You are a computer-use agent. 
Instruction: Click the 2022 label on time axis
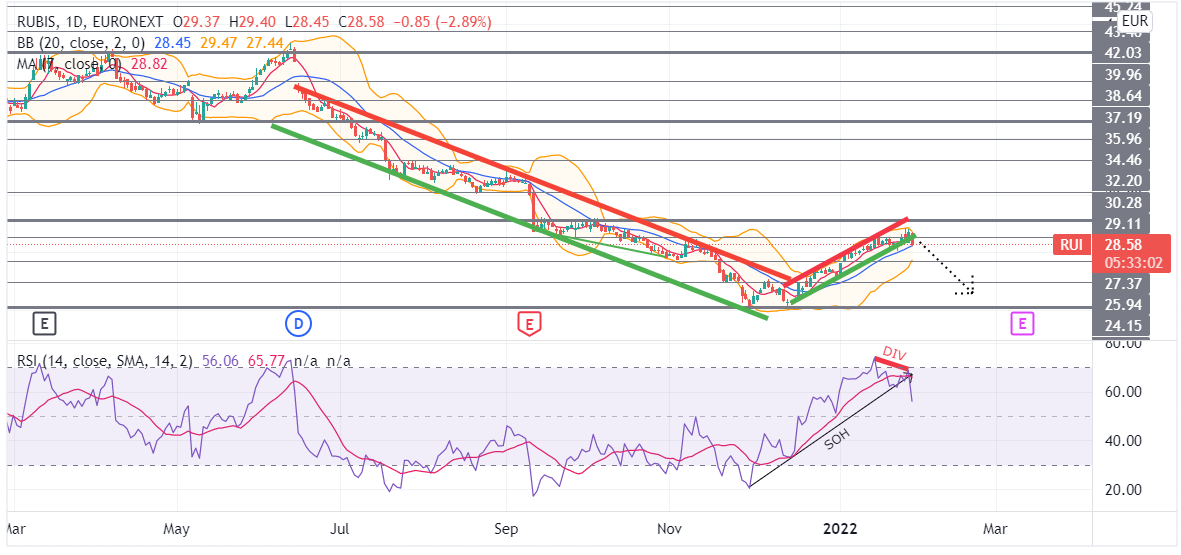click(839, 529)
